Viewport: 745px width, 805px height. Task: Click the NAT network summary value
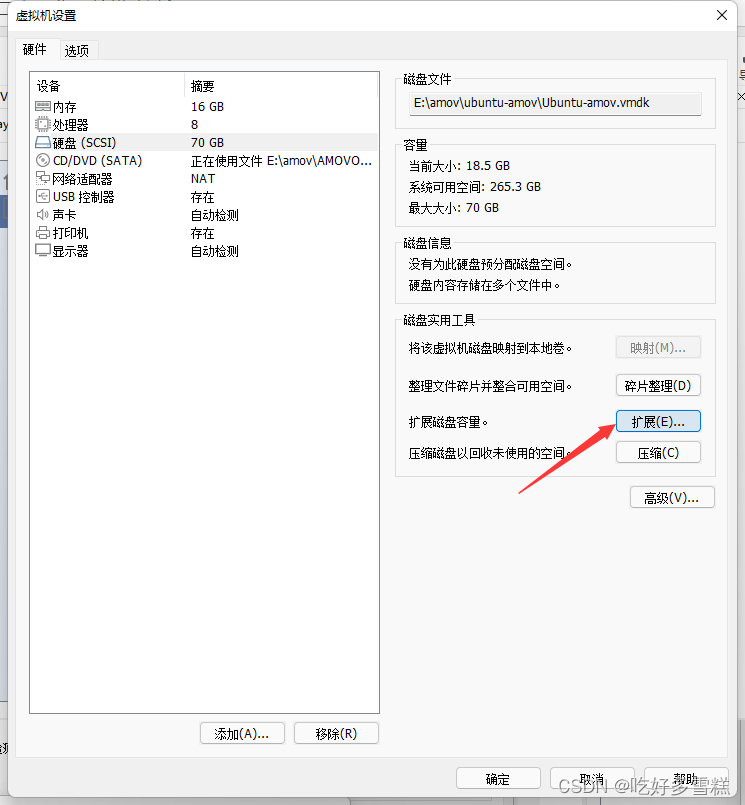click(203, 179)
